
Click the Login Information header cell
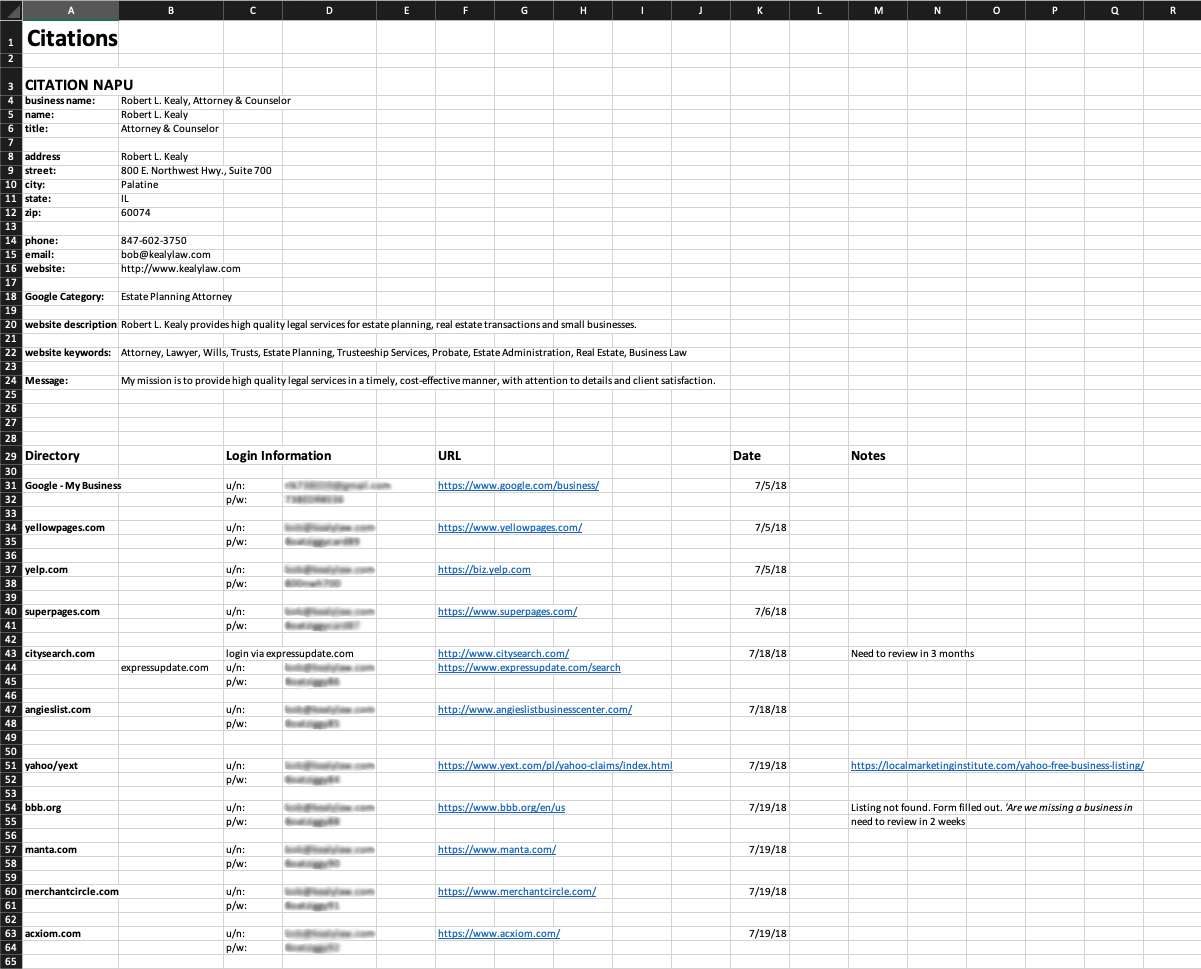tap(279, 456)
